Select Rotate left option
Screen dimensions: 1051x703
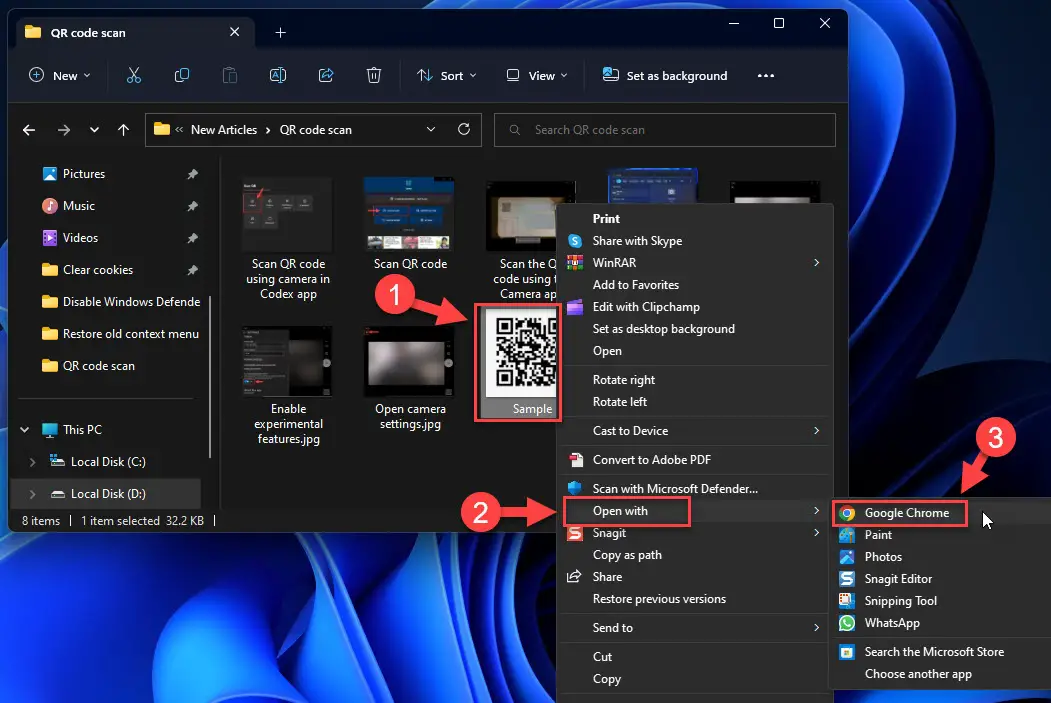pos(694,402)
